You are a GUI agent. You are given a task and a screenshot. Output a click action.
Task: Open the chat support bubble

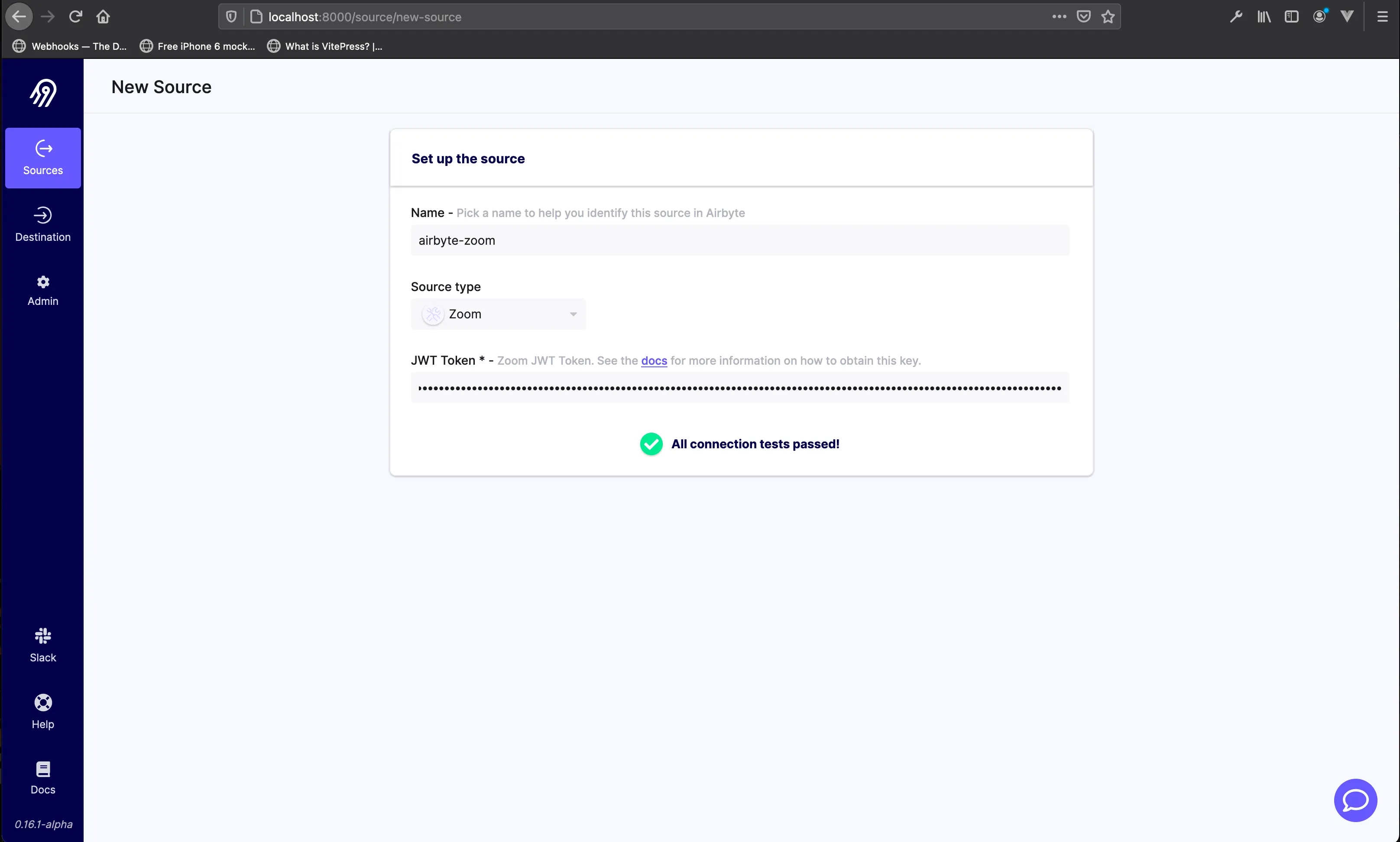tap(1355, 800)
